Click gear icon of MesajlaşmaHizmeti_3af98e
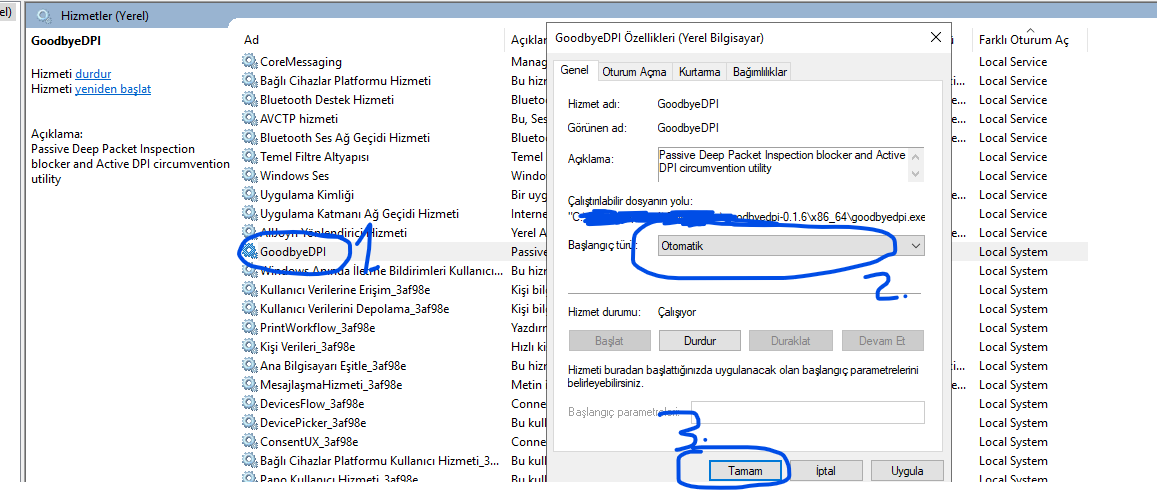Screen dimensions: 1157x490 click(x=250, y=385)
